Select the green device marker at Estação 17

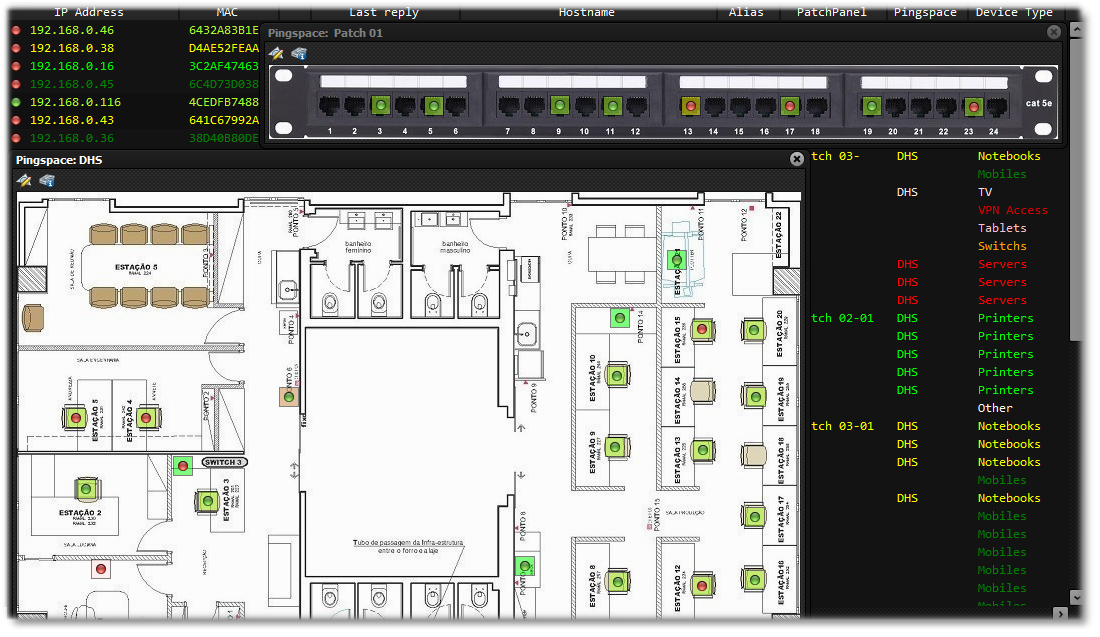754,517
